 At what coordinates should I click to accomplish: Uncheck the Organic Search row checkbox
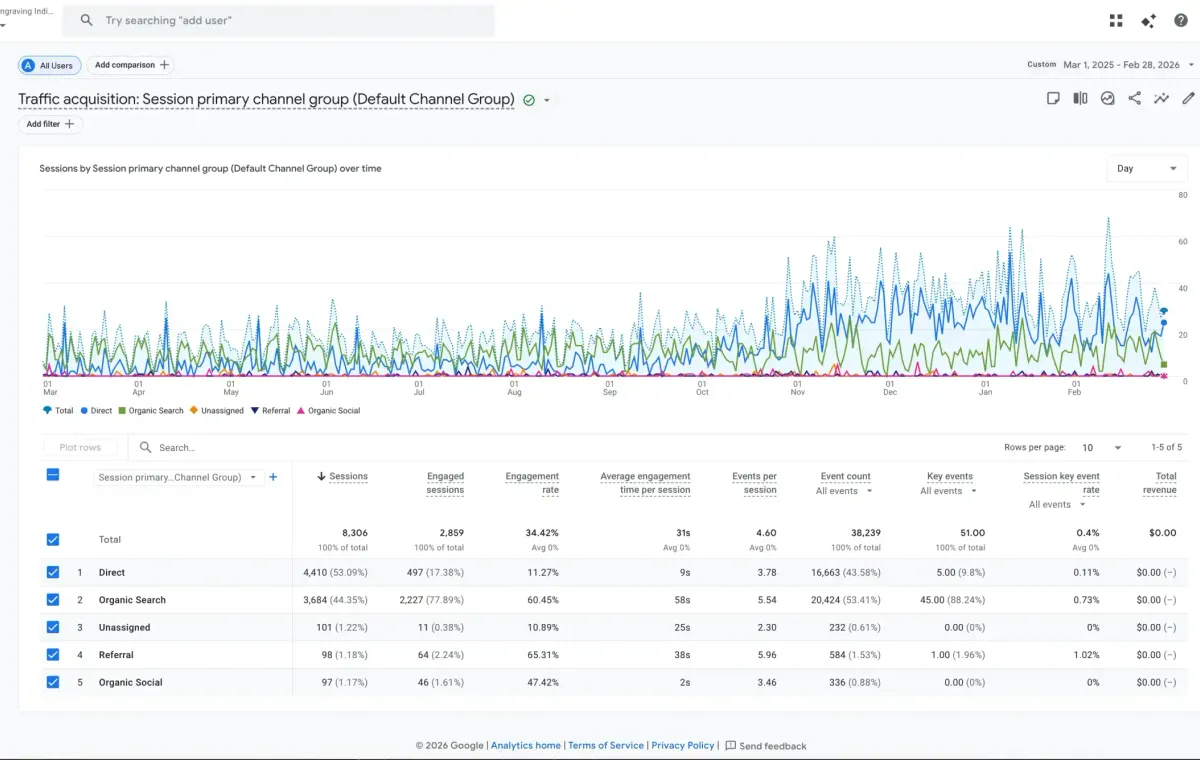[53, 600]
